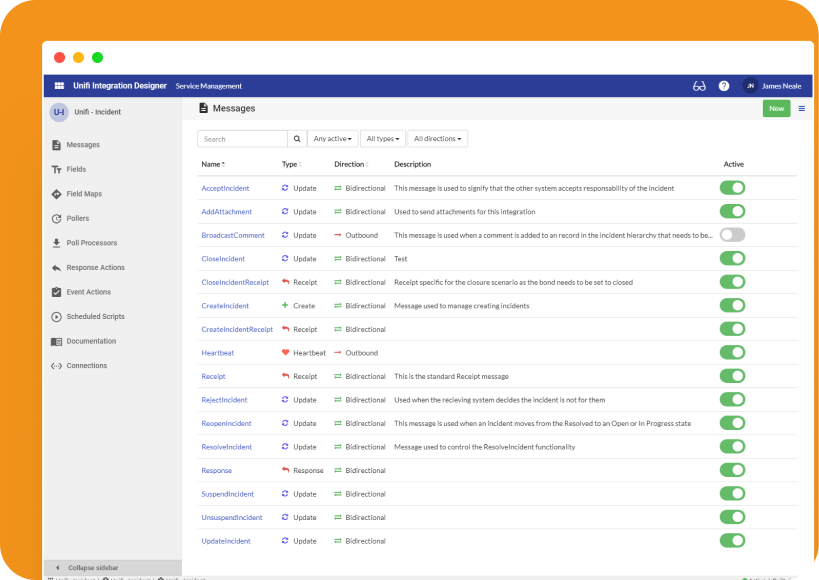819x580 pixels.
Task: Disable the AcceptIncident active toggle
Action: 732,188
